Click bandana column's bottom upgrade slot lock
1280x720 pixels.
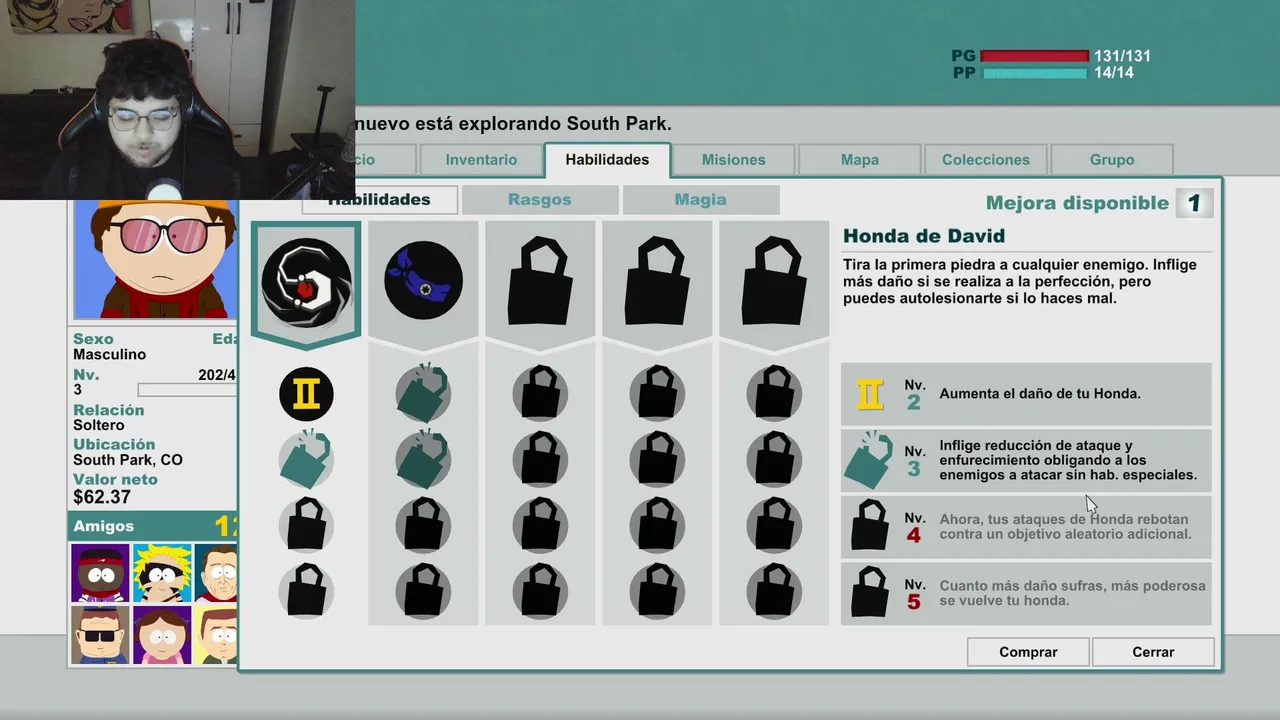(423, 590)
